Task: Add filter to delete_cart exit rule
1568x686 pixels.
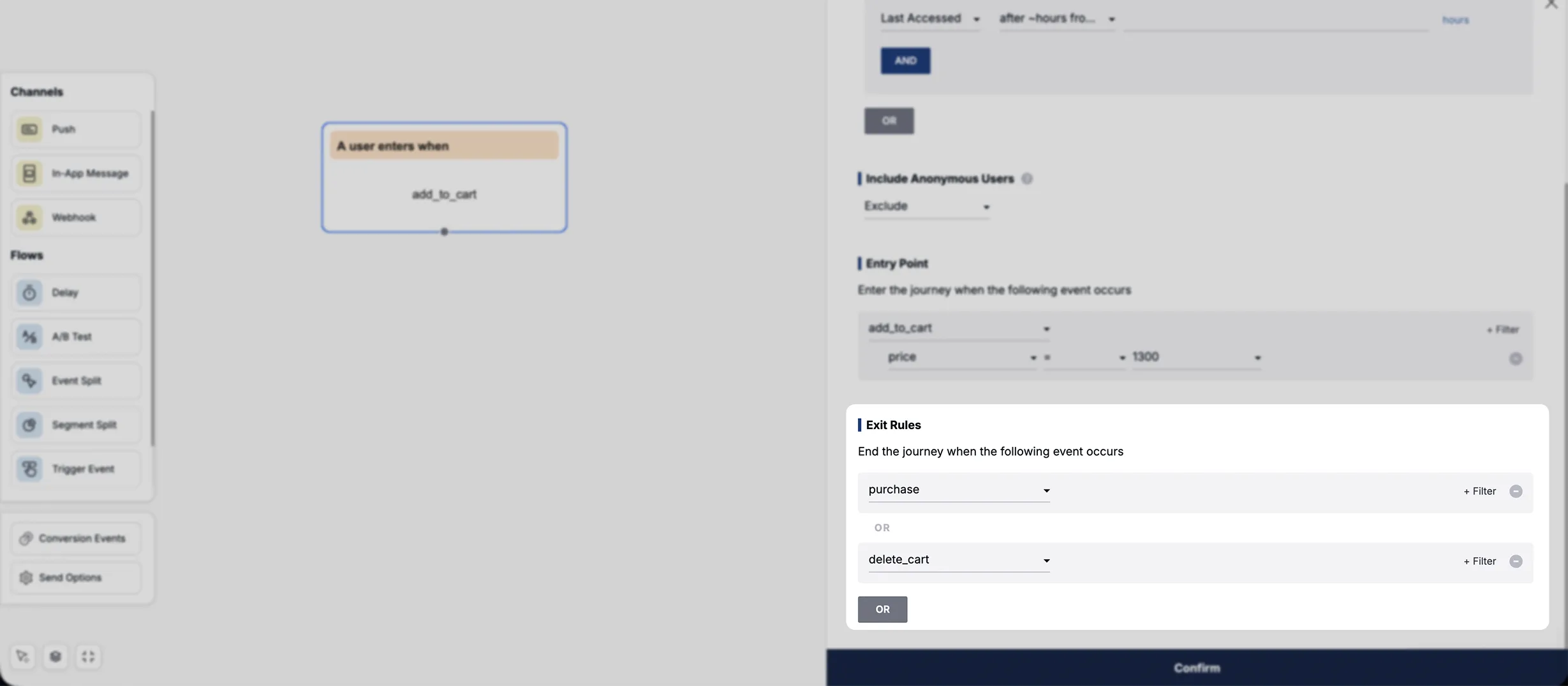Action: (x=1479, y=562)
